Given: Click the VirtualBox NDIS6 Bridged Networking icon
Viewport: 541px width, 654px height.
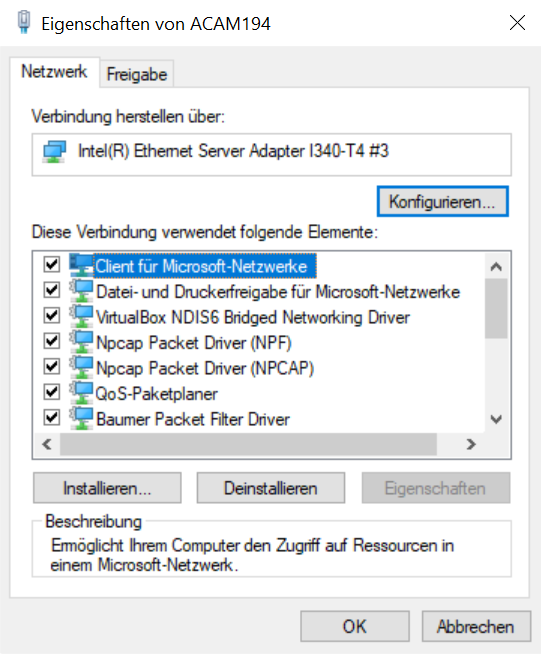Looking at the screenshot, I should (x=81, y=317).
